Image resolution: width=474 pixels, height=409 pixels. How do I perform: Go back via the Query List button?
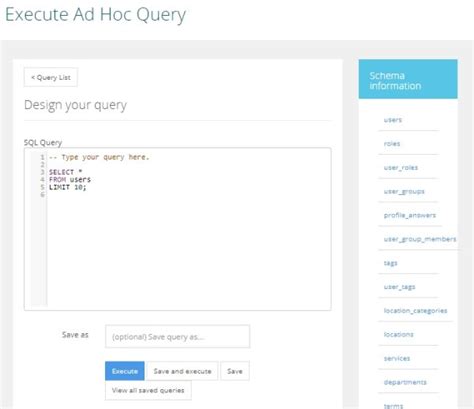tap(51, 77)
